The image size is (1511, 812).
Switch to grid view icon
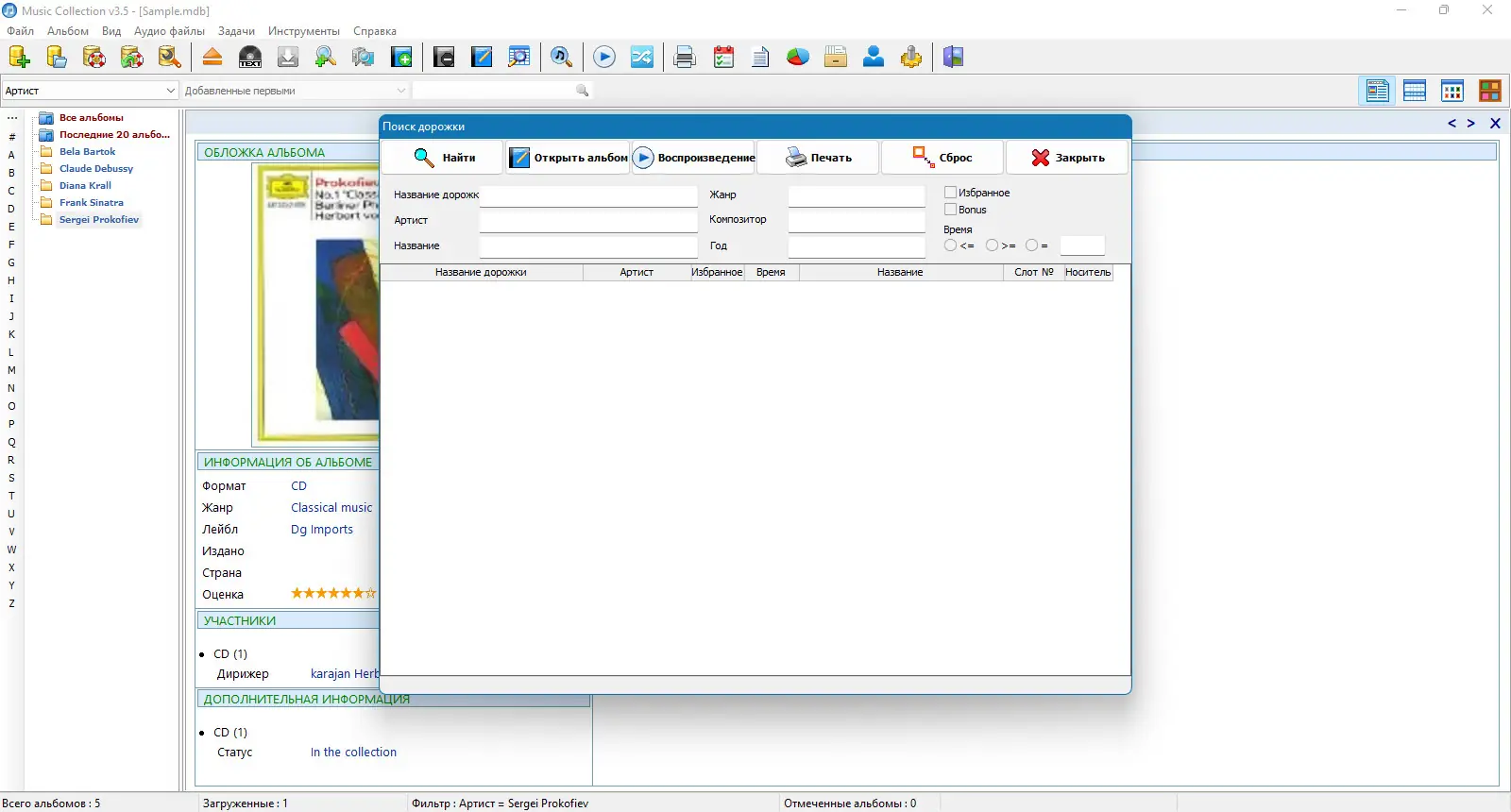tap(1452, 91)
